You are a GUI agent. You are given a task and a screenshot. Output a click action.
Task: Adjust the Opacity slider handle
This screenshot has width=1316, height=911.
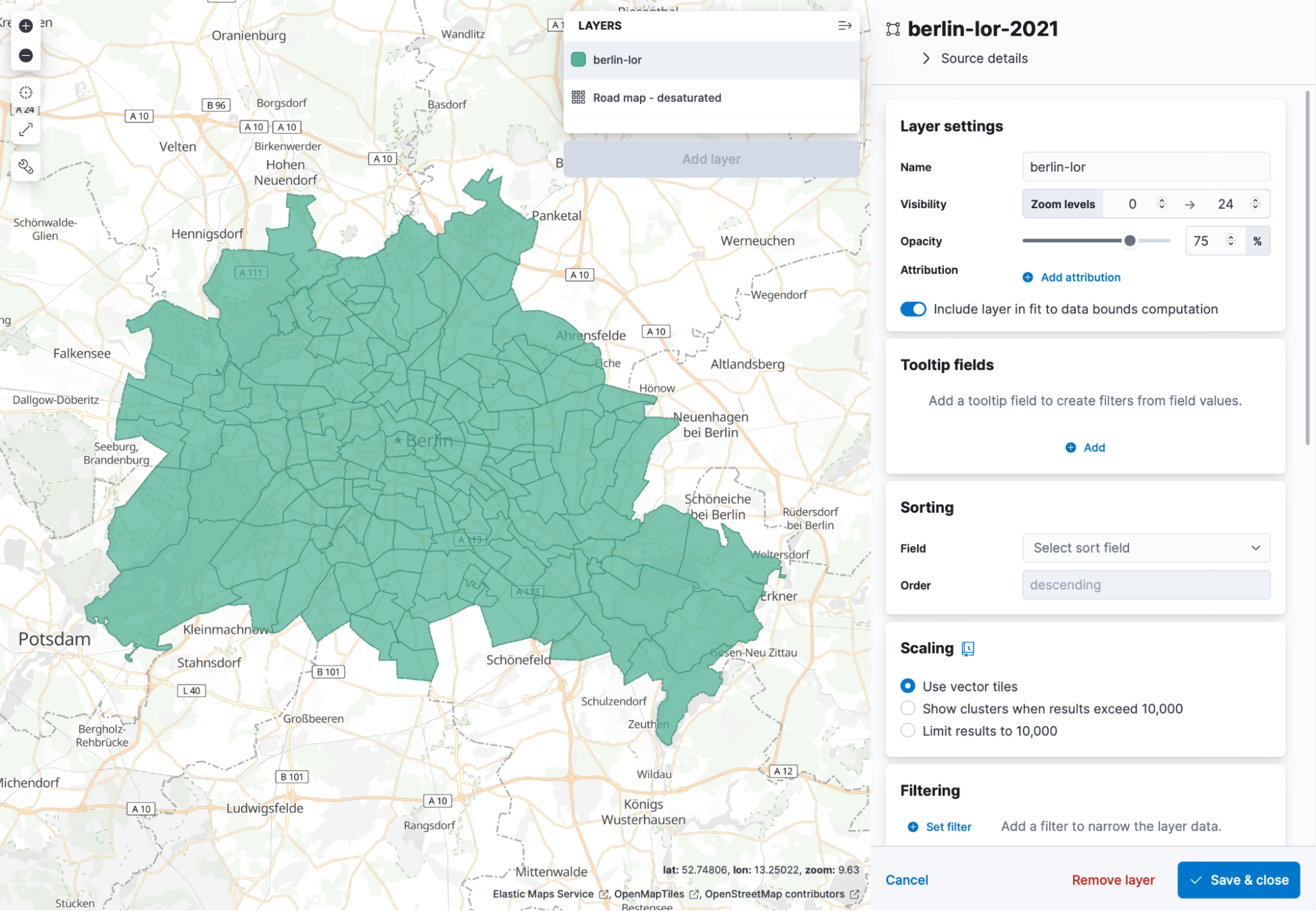coord(1130,241)
